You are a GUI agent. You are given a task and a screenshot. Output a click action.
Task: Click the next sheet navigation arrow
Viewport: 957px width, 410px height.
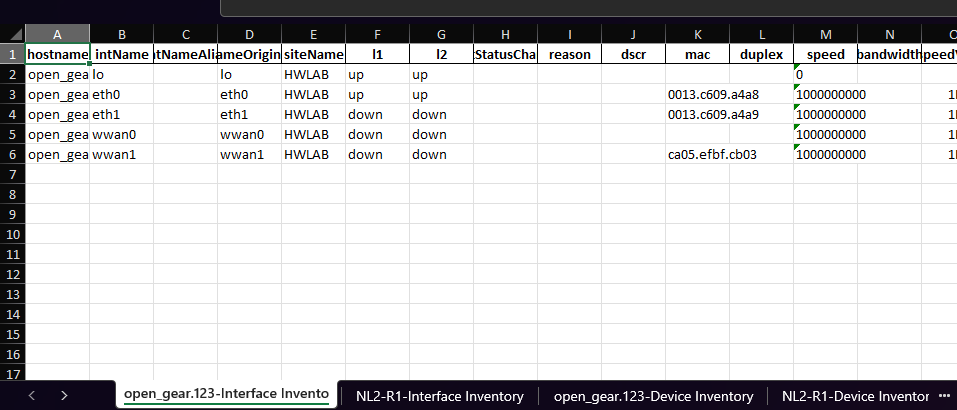pos(64,395)
